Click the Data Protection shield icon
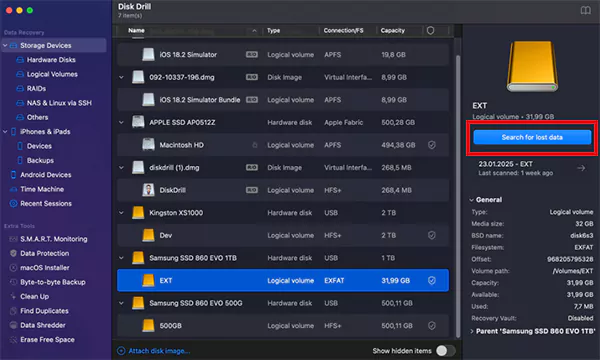The height and width of the screenshot is (360, 600). 13,253
